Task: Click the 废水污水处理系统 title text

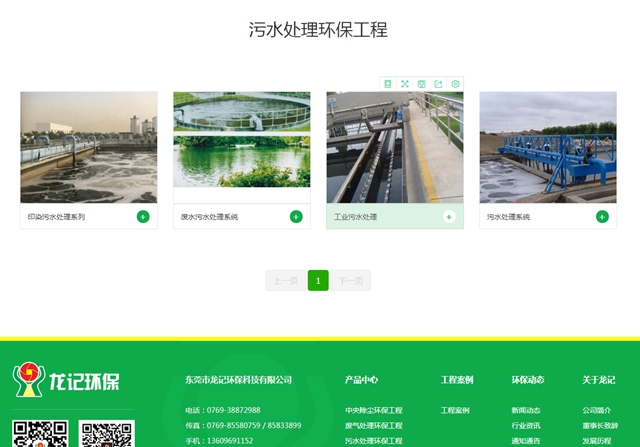Action: pyautogui.click(x=209, y=217)
